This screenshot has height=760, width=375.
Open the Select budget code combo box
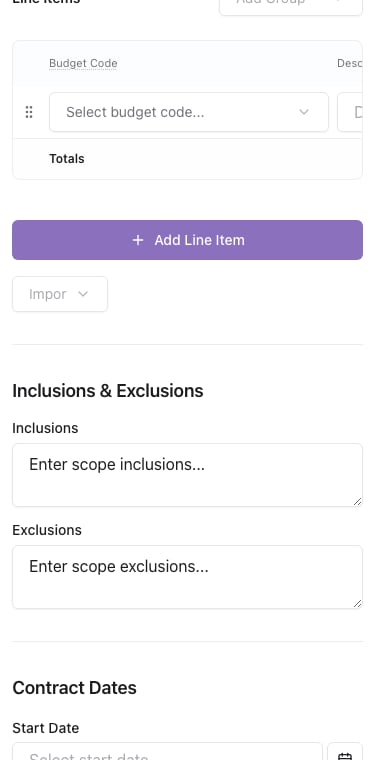tap(189, 112)
